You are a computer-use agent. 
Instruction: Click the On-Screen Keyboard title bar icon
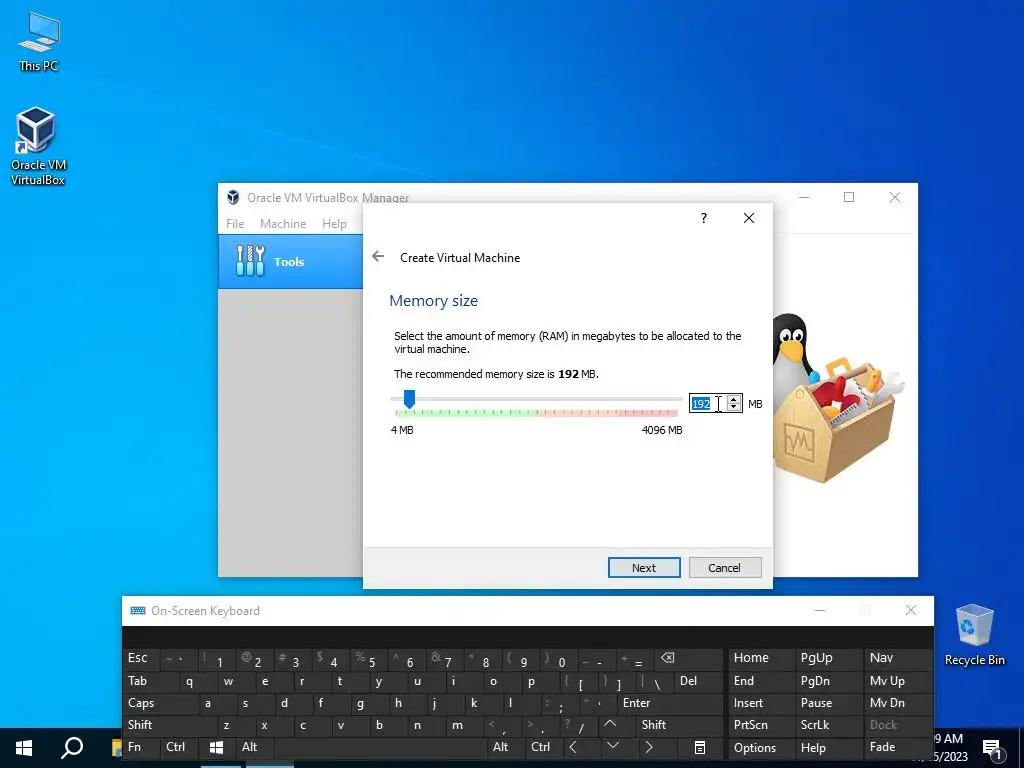(138, 611)
